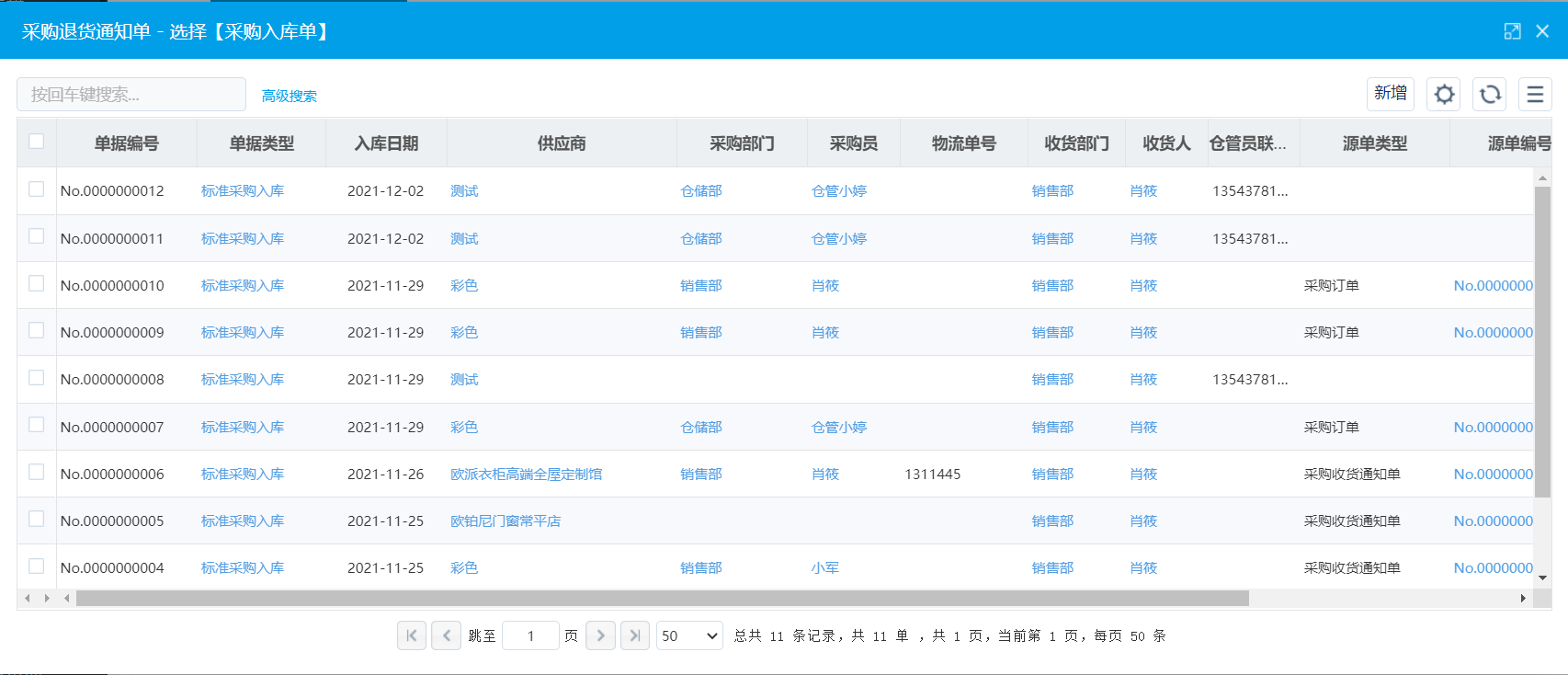Click the vertical scrollbar down arrow

(x=1542, y=578)
